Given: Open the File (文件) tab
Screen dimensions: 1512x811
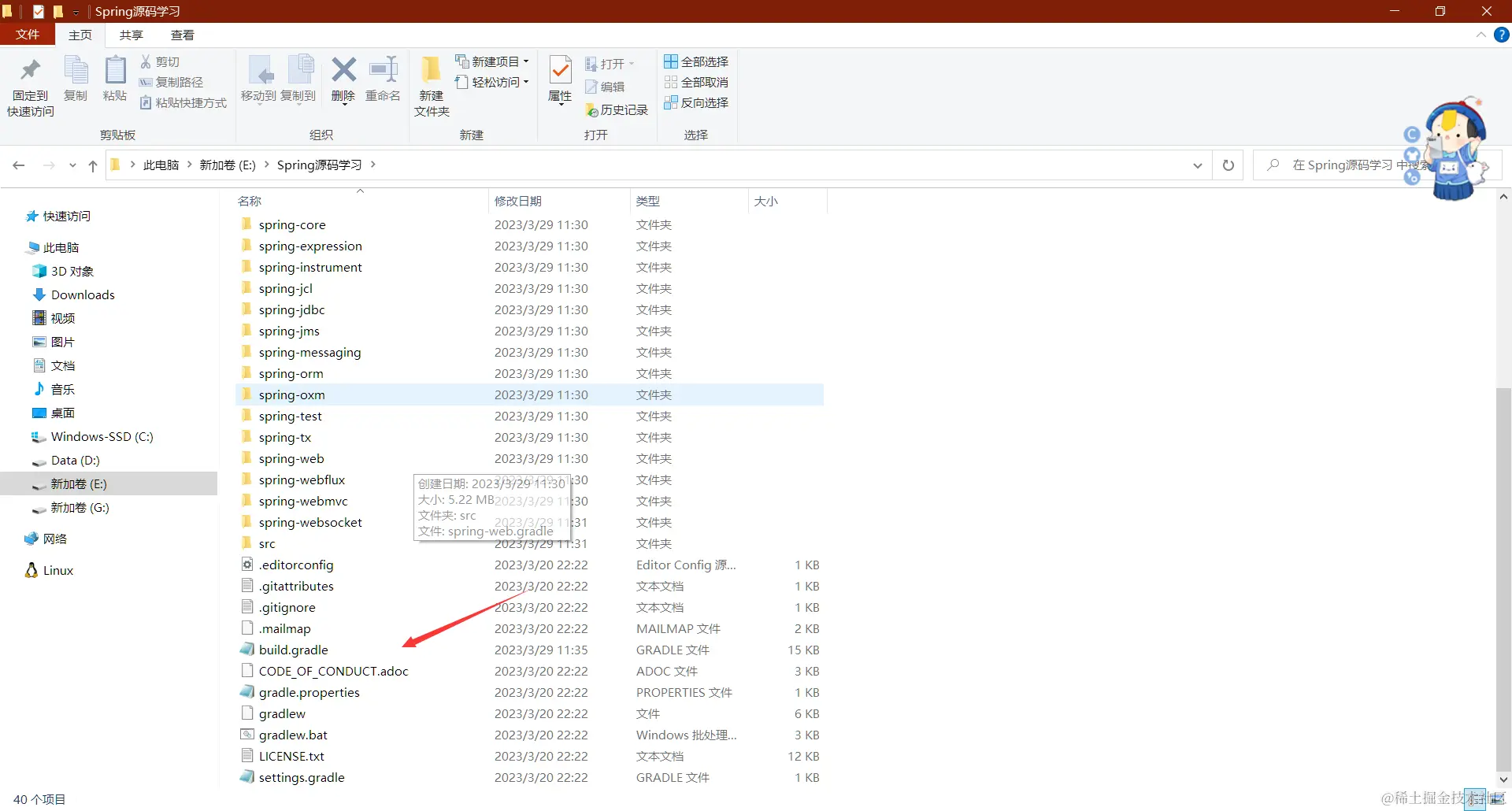Looking at the screenshot, I should tap(27, 35).
